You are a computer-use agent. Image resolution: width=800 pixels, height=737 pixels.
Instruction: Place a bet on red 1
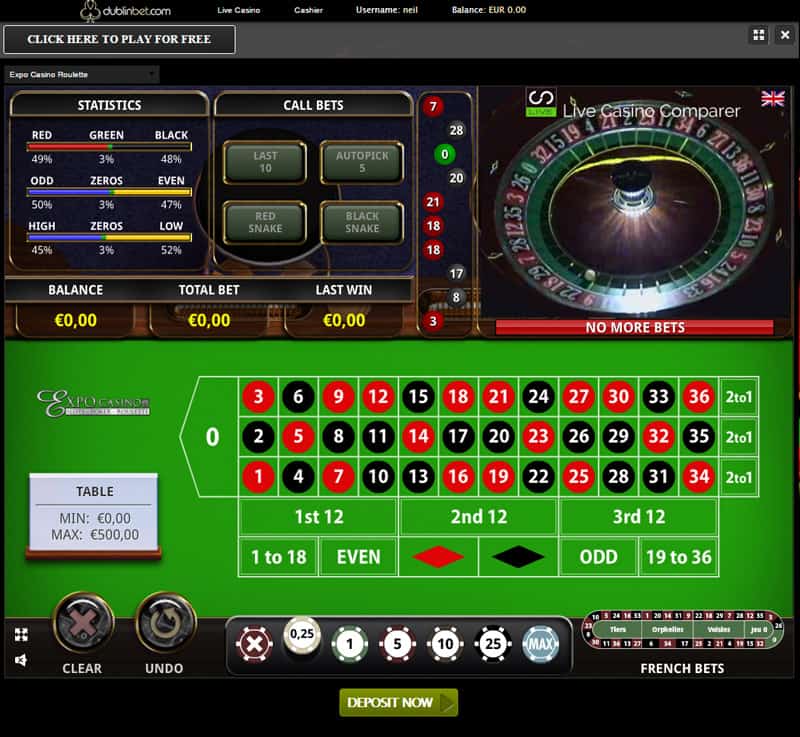(259, 476)
